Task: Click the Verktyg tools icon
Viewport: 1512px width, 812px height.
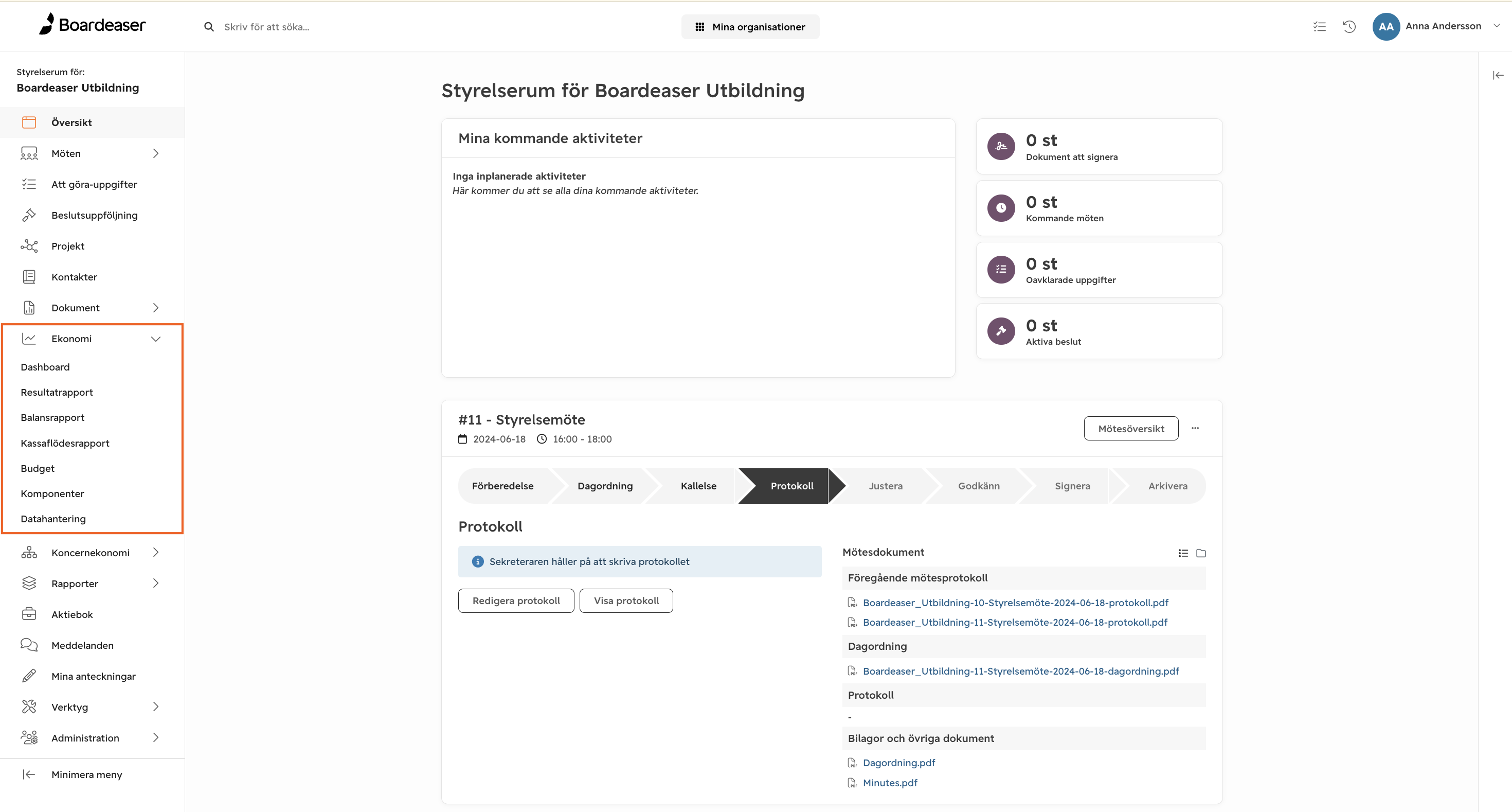Action: point(29,707)
